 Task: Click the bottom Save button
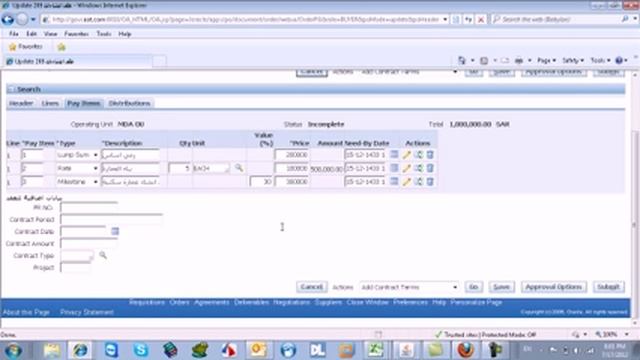click(501, 287)
